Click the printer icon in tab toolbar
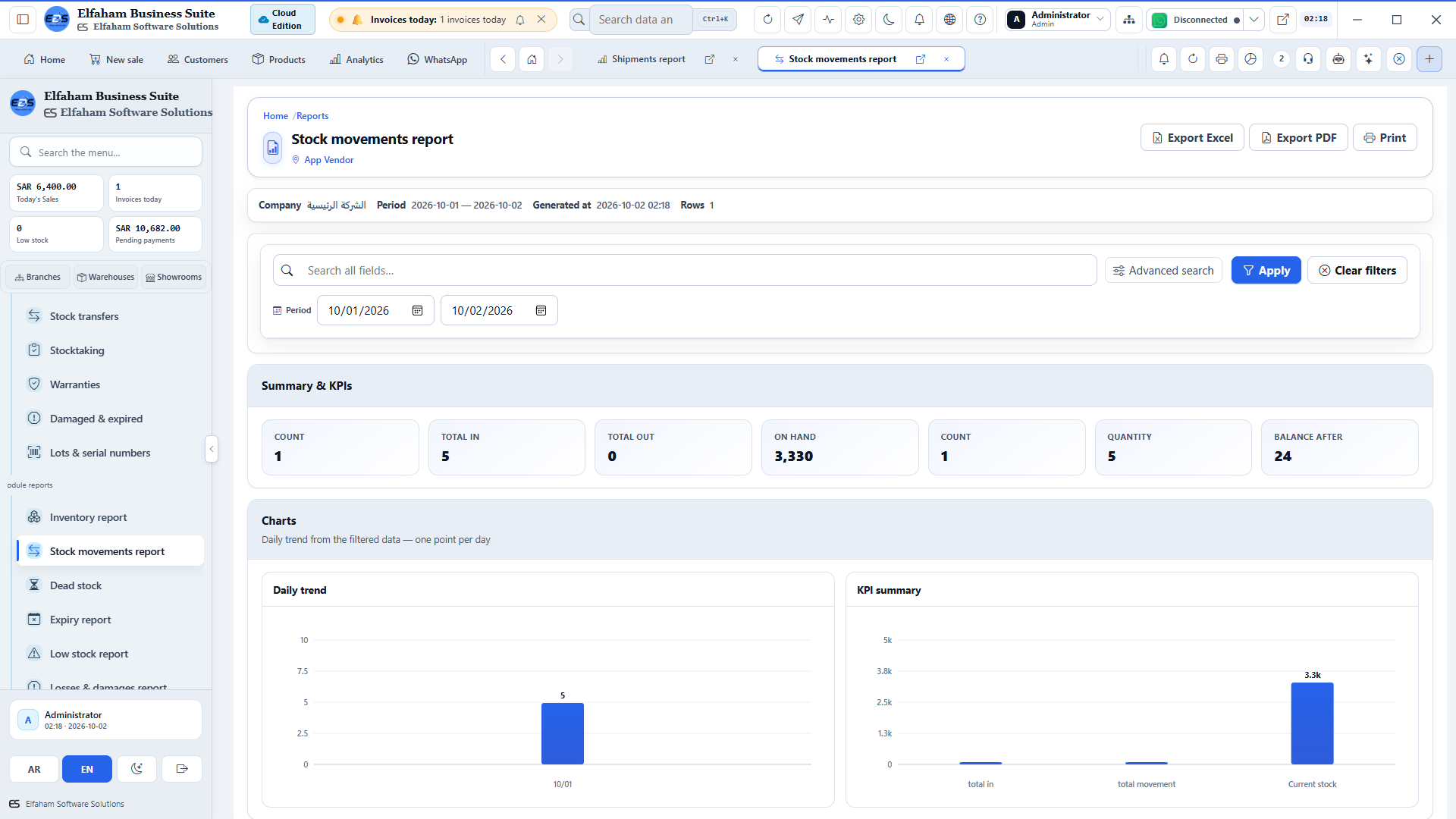The height and width of the screenshot is (819, 1456). tap(1222, 59)
